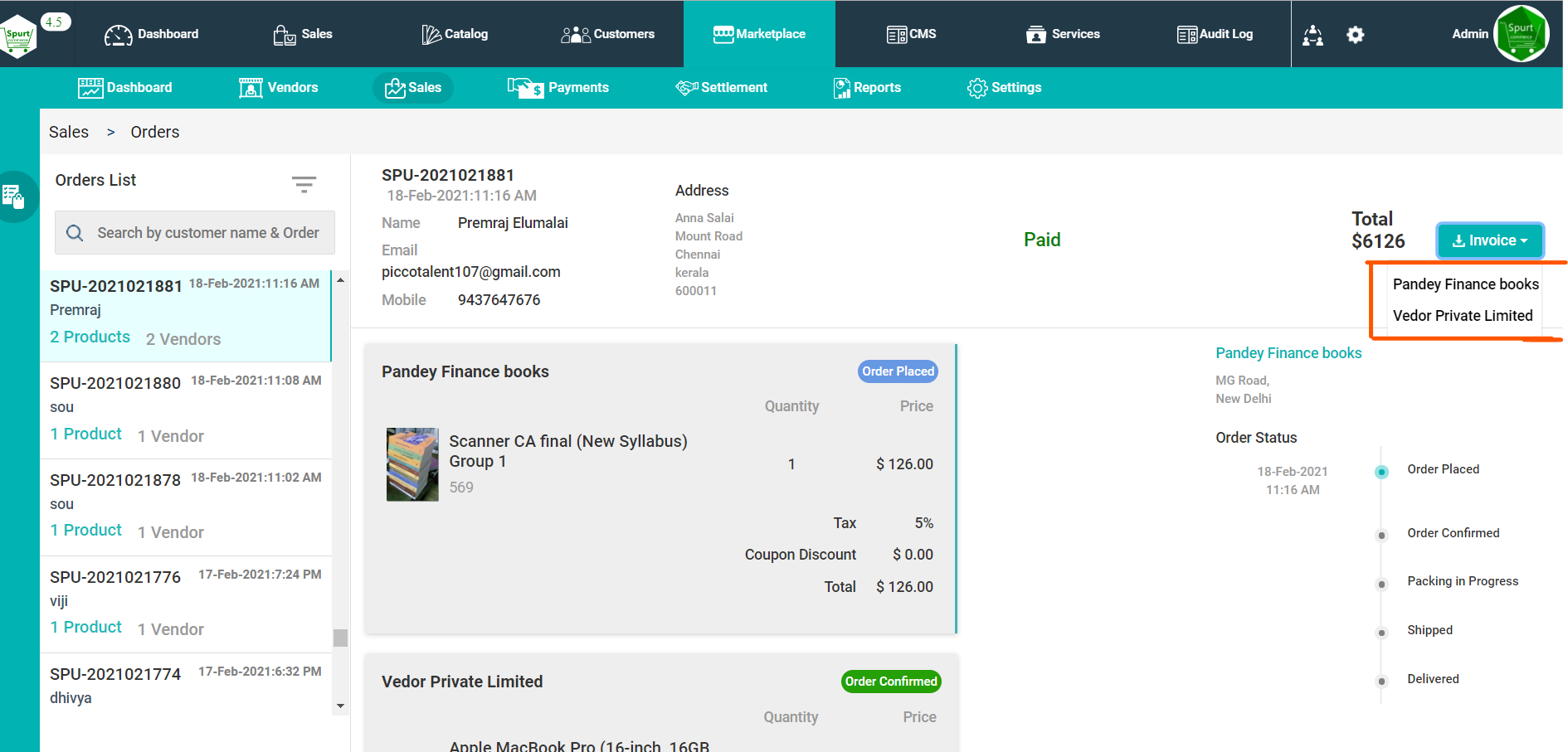Open the orders filter icon
Image resolution: width=1568 pixels, height=752 pixels.
pyautogui.click(x=304, y=184)
